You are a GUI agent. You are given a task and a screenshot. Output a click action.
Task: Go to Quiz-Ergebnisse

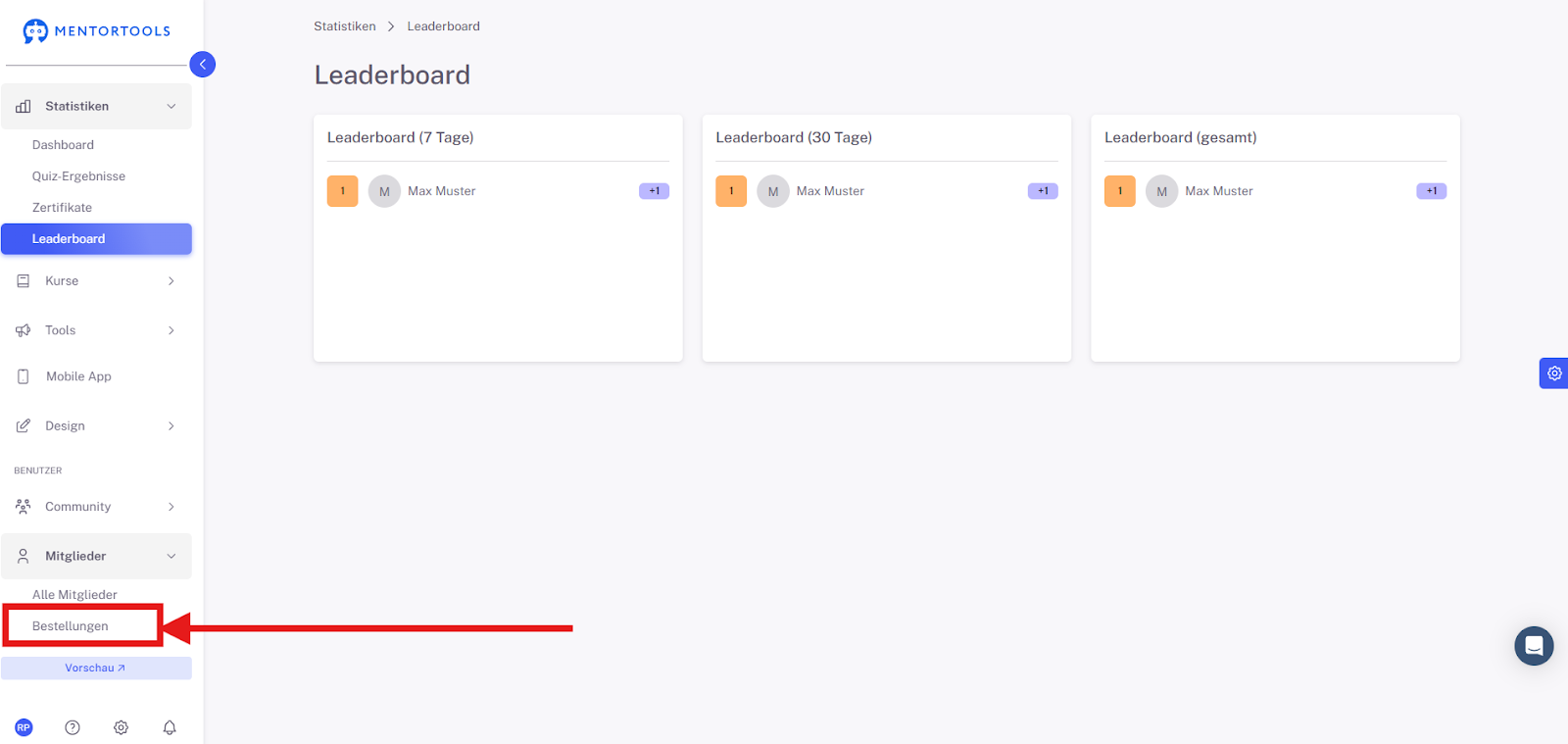click(x=78, y=176)
